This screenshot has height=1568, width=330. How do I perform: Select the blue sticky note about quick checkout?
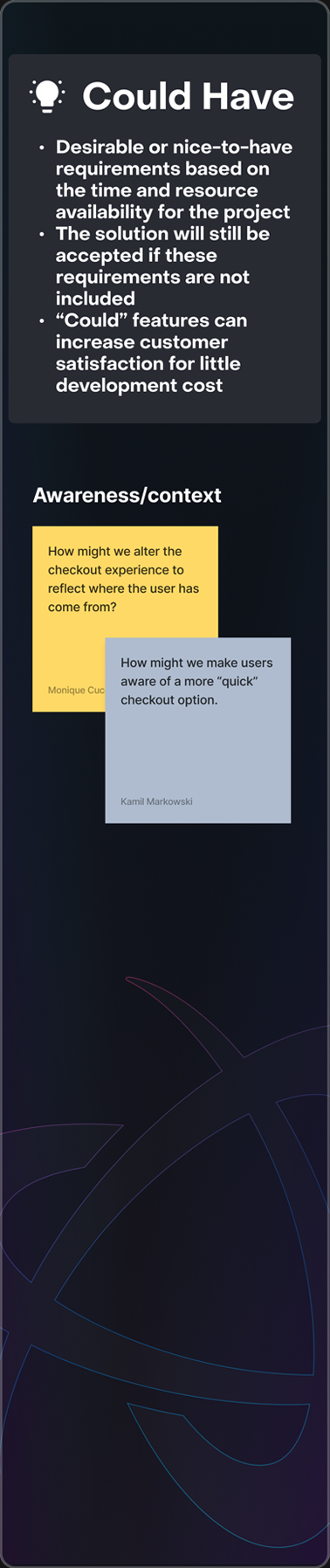(198, 730)
